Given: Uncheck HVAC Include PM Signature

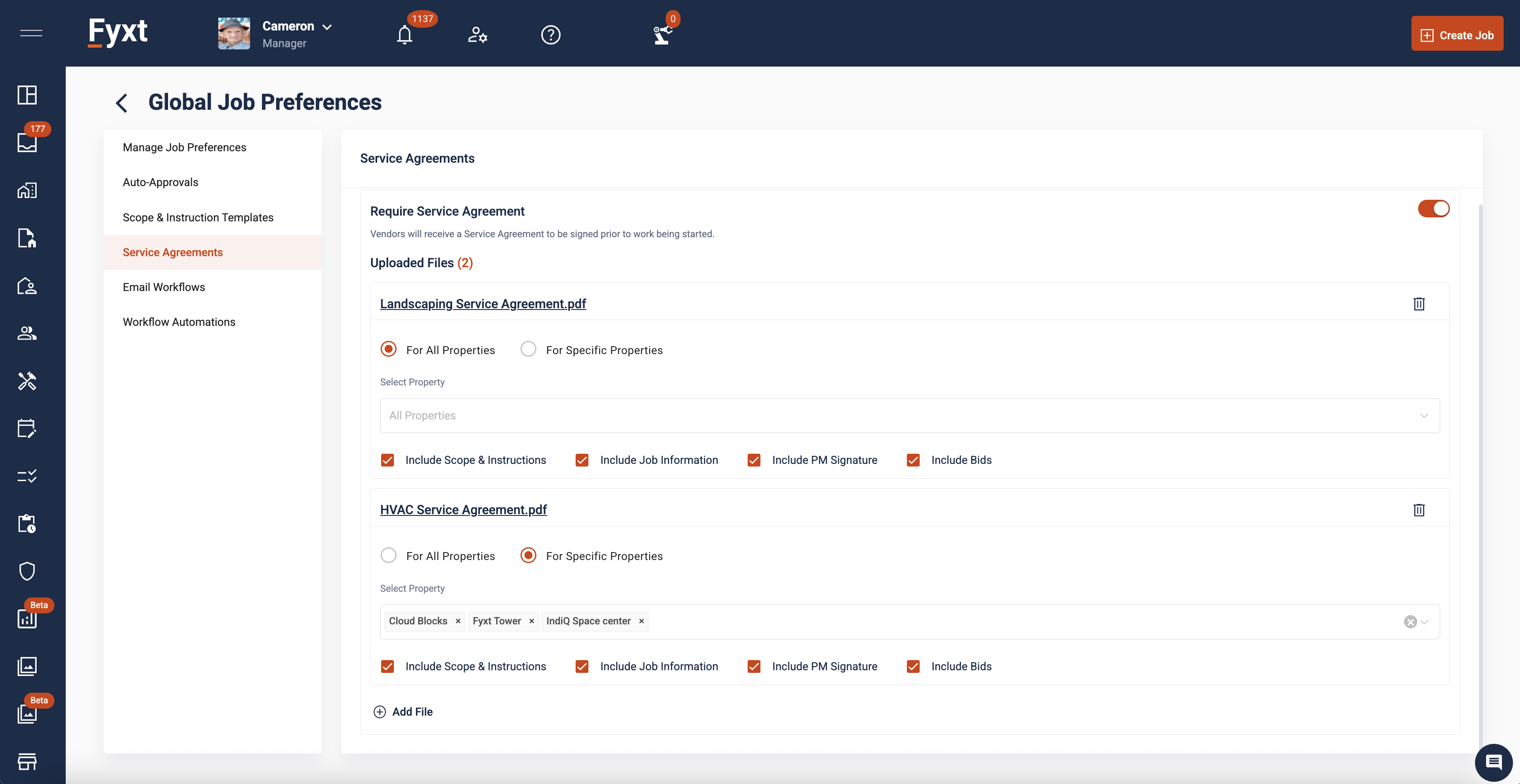Looking at the screenshot, I should [x=753, y=667].
